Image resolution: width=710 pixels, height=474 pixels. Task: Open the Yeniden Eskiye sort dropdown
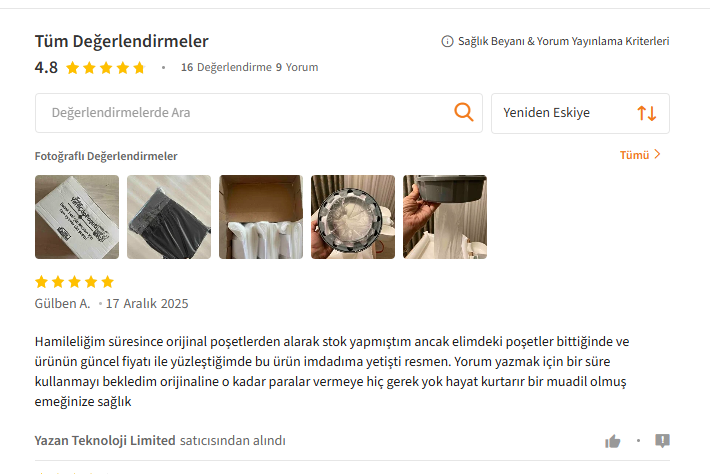580,113
